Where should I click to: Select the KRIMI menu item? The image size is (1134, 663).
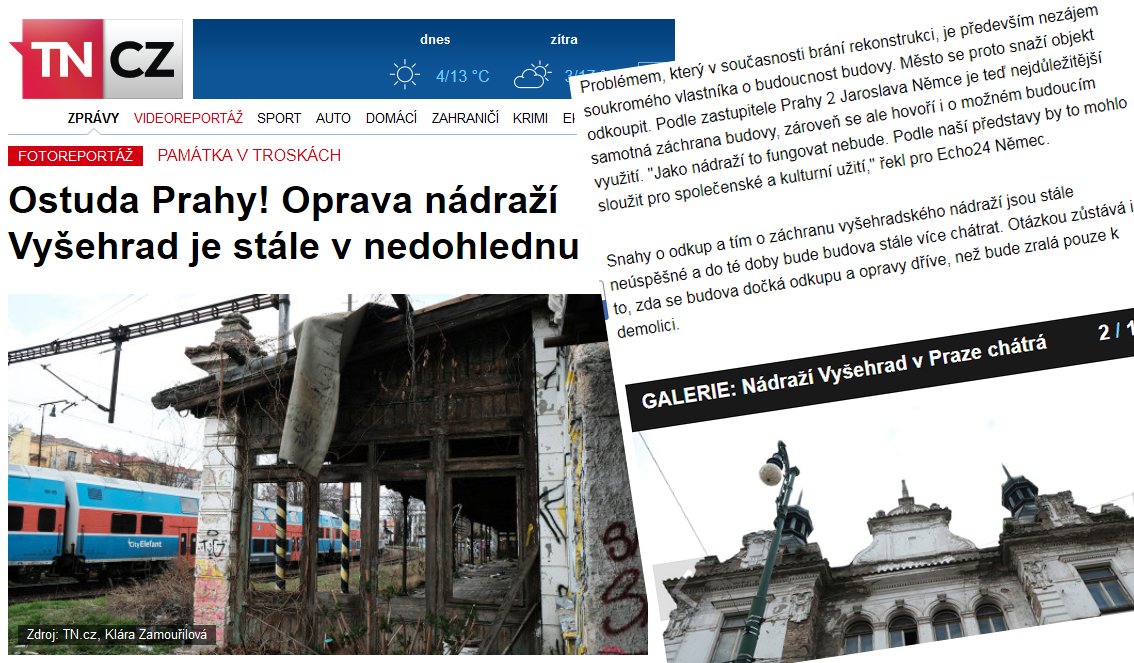(x=530, y=118)
